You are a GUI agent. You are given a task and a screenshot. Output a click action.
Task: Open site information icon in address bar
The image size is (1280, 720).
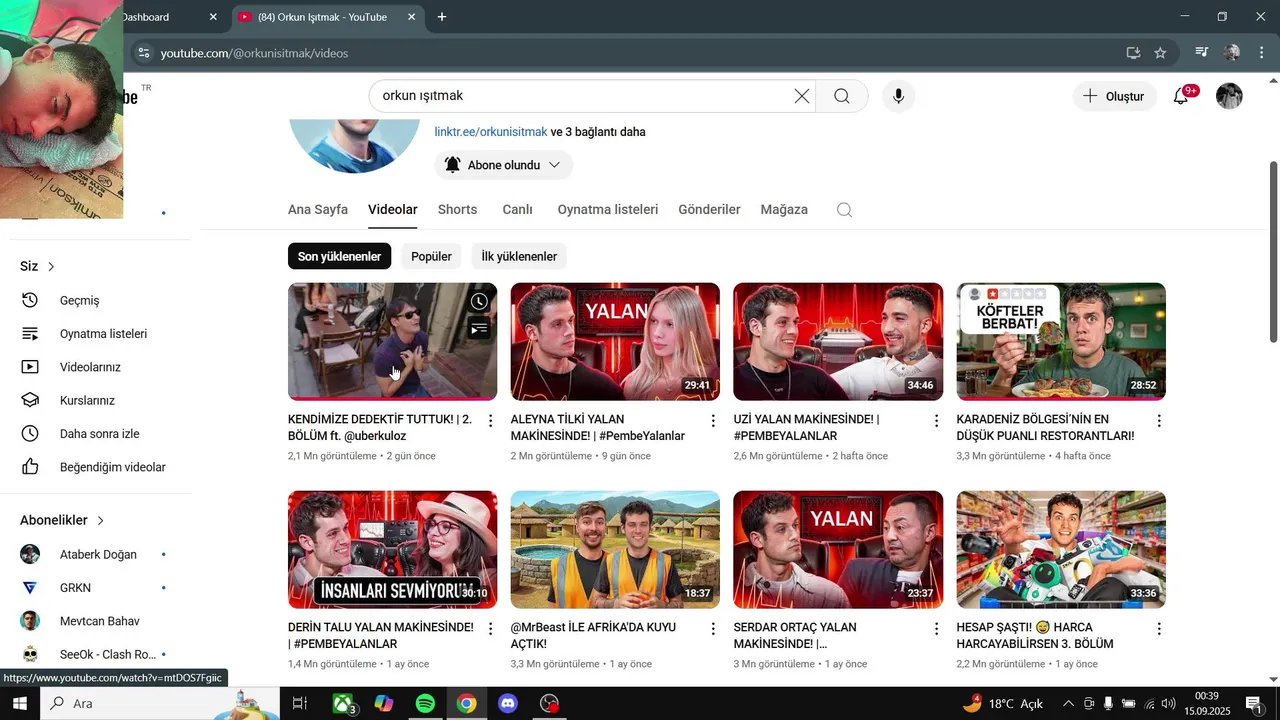click(x=143, y=53)
